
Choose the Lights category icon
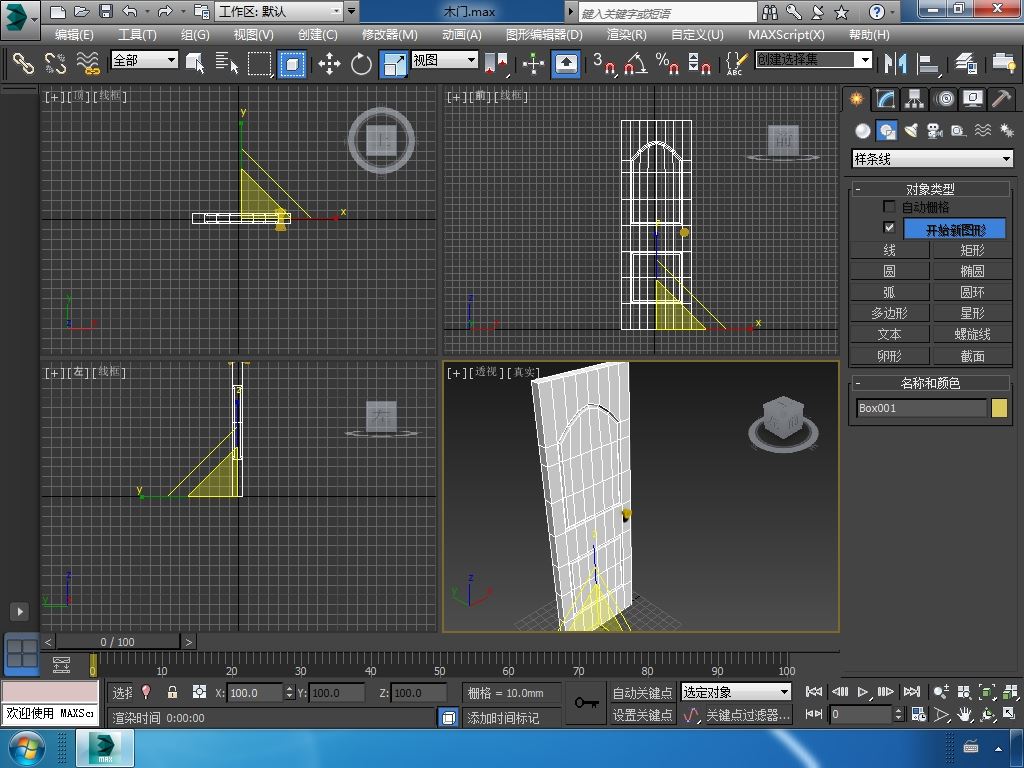coord(911,131)
